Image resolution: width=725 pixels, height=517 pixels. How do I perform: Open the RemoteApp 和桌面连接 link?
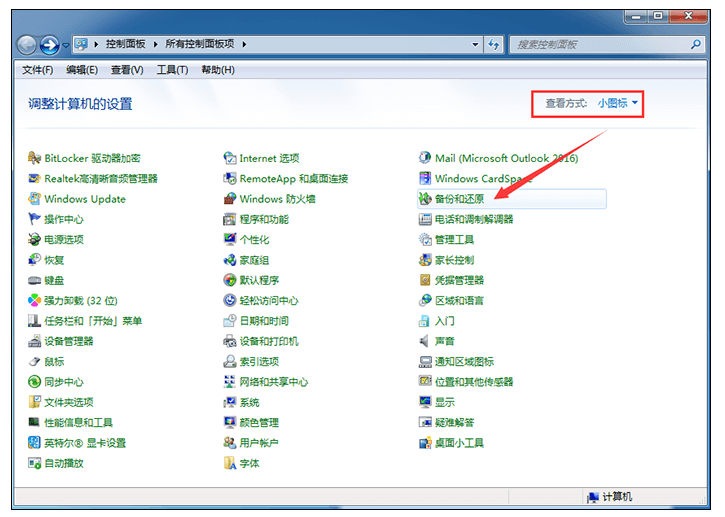point(294,178)
